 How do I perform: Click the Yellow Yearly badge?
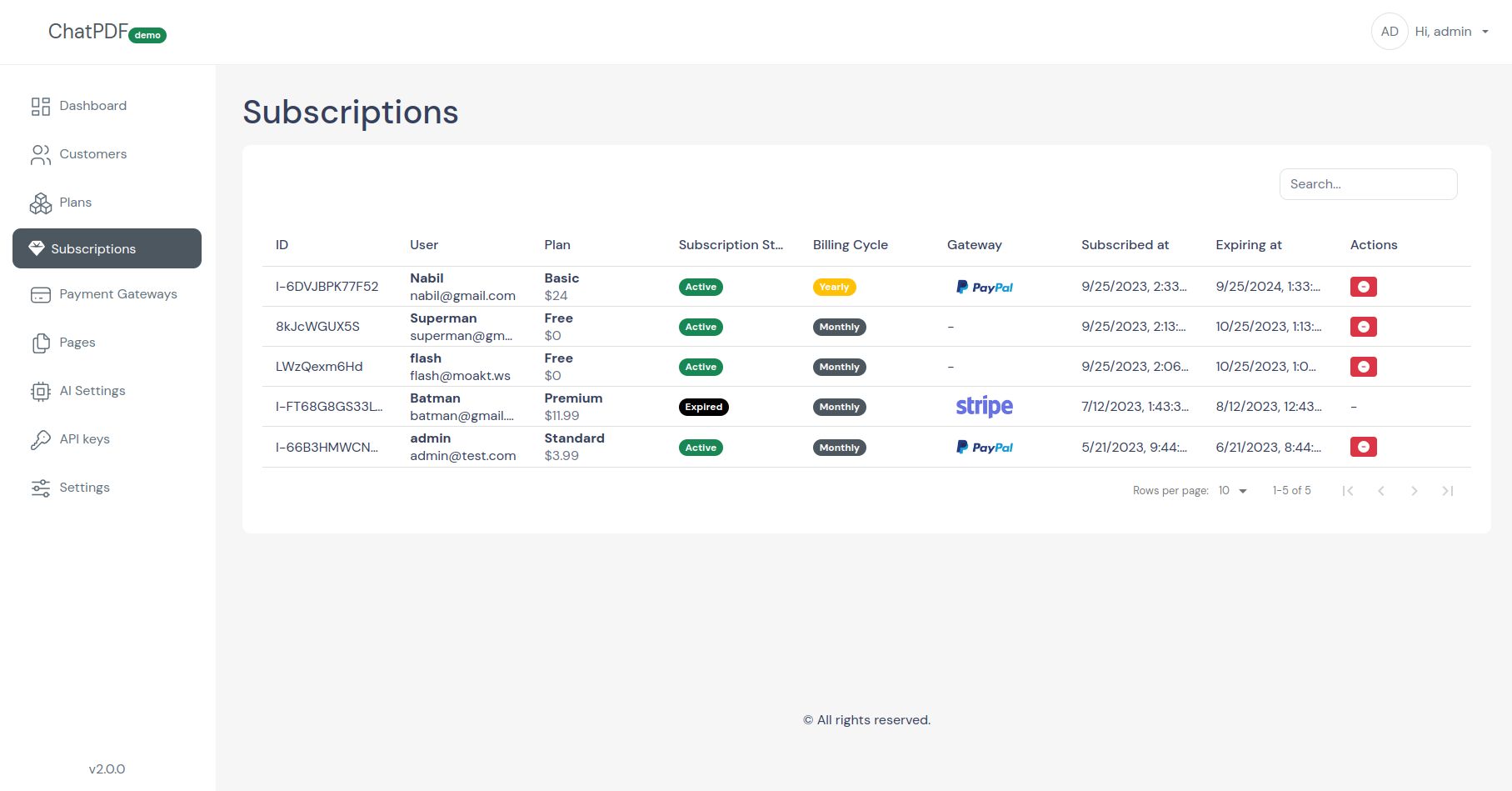pyautogui.click(x=834, y=287)
